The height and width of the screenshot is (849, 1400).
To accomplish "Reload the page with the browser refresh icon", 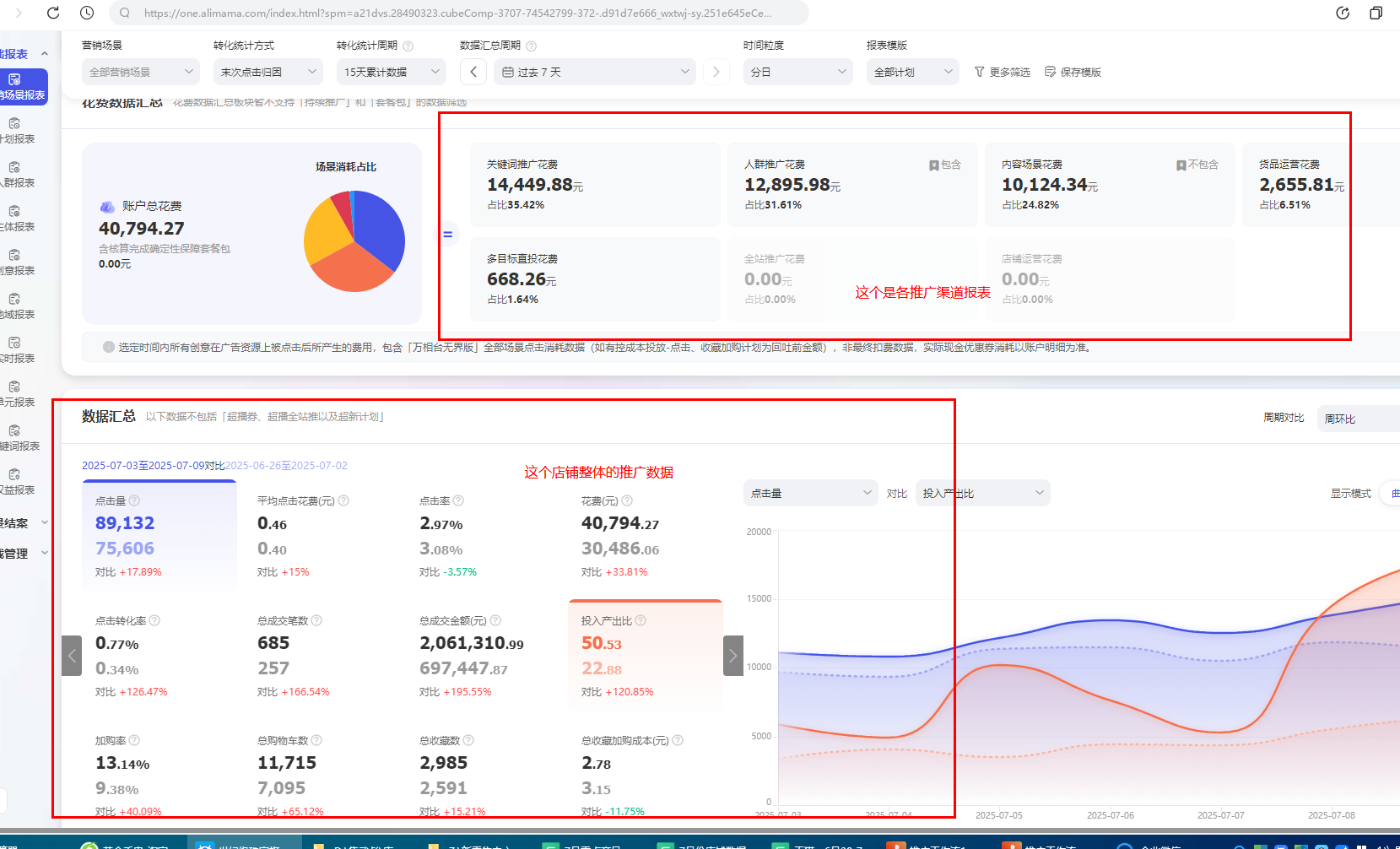I will tap(53, 13).
